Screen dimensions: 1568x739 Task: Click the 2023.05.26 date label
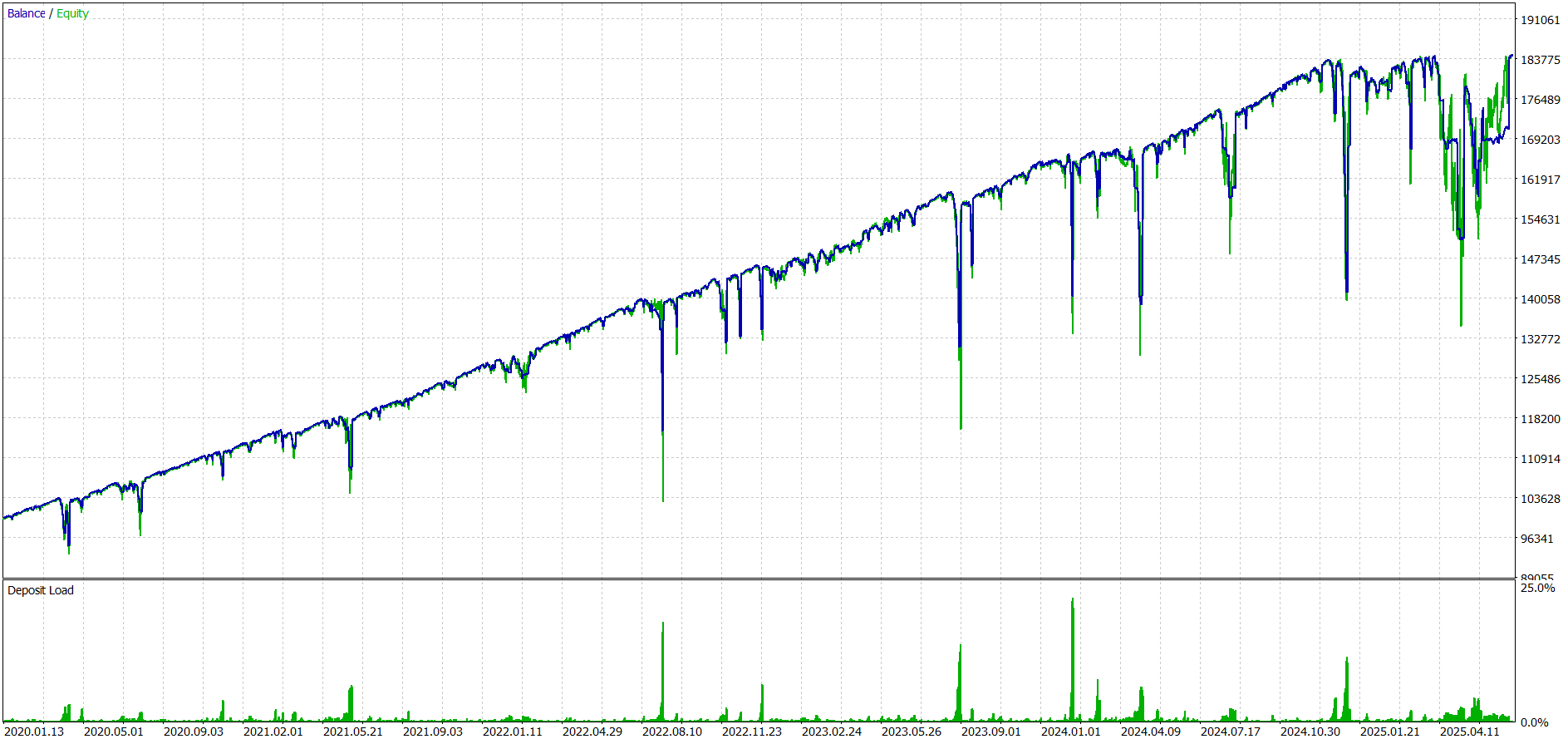click(x=912, y=732)
